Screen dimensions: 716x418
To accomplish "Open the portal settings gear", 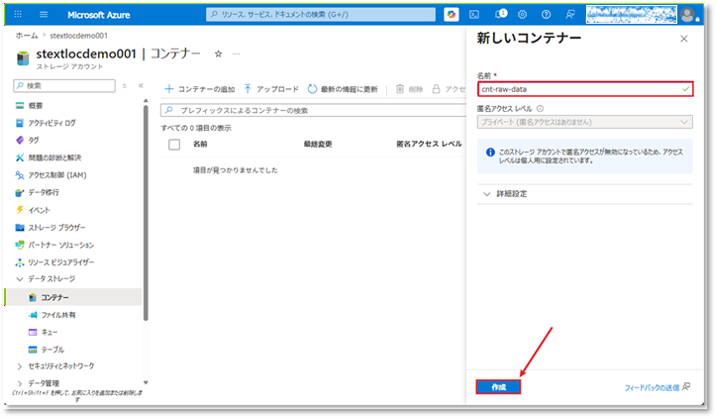I will (x=522, y=15).
